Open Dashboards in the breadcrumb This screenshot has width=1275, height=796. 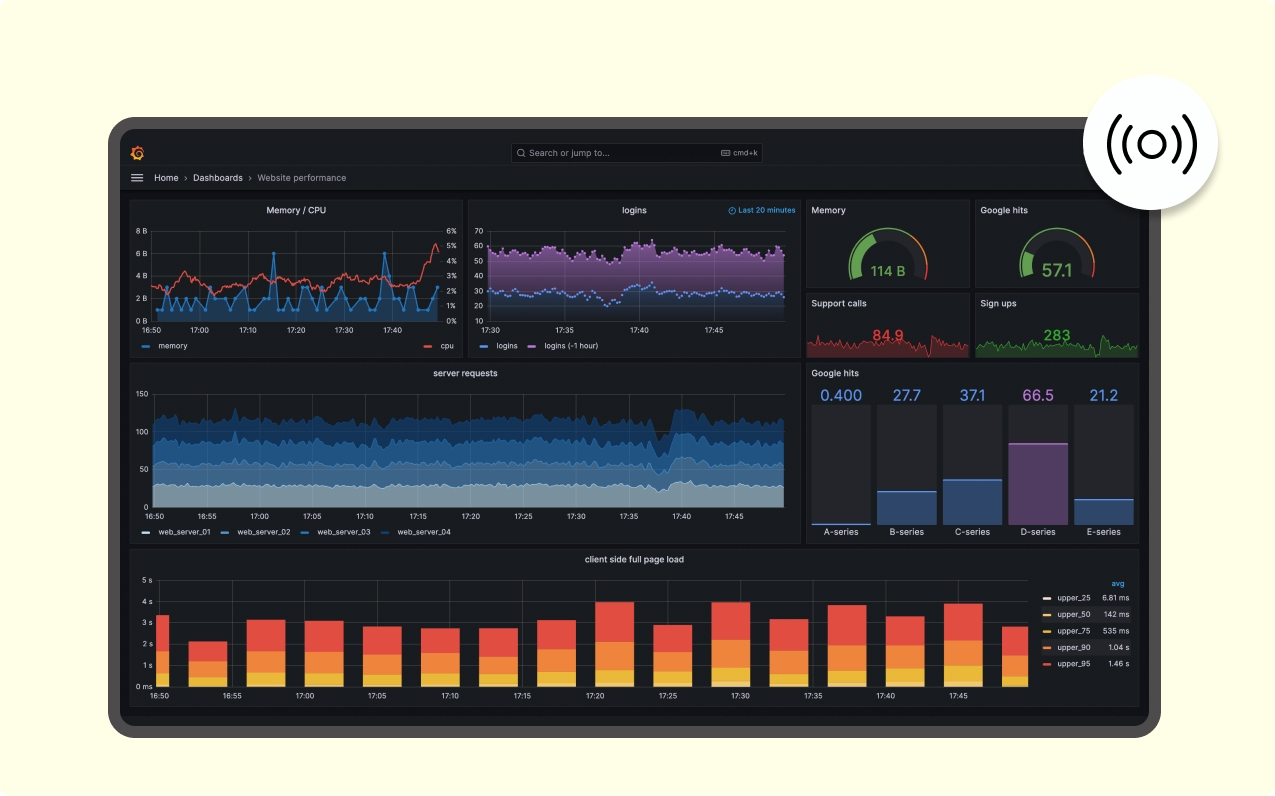(x=218, y=178)
